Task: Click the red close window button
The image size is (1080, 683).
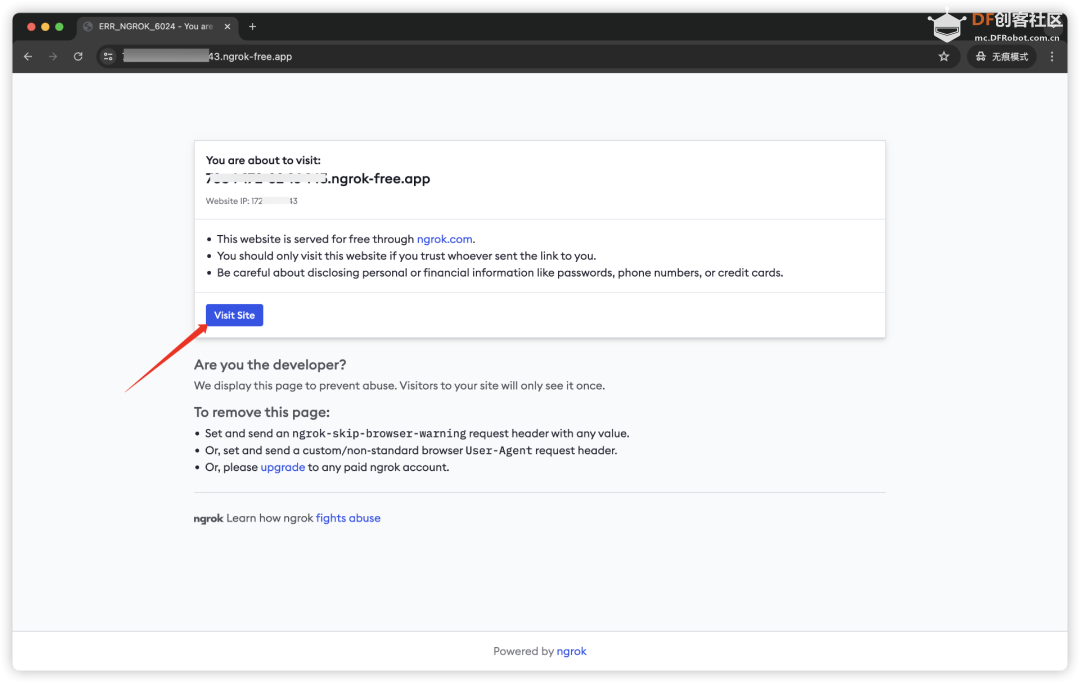Action: tap(31, 26)
